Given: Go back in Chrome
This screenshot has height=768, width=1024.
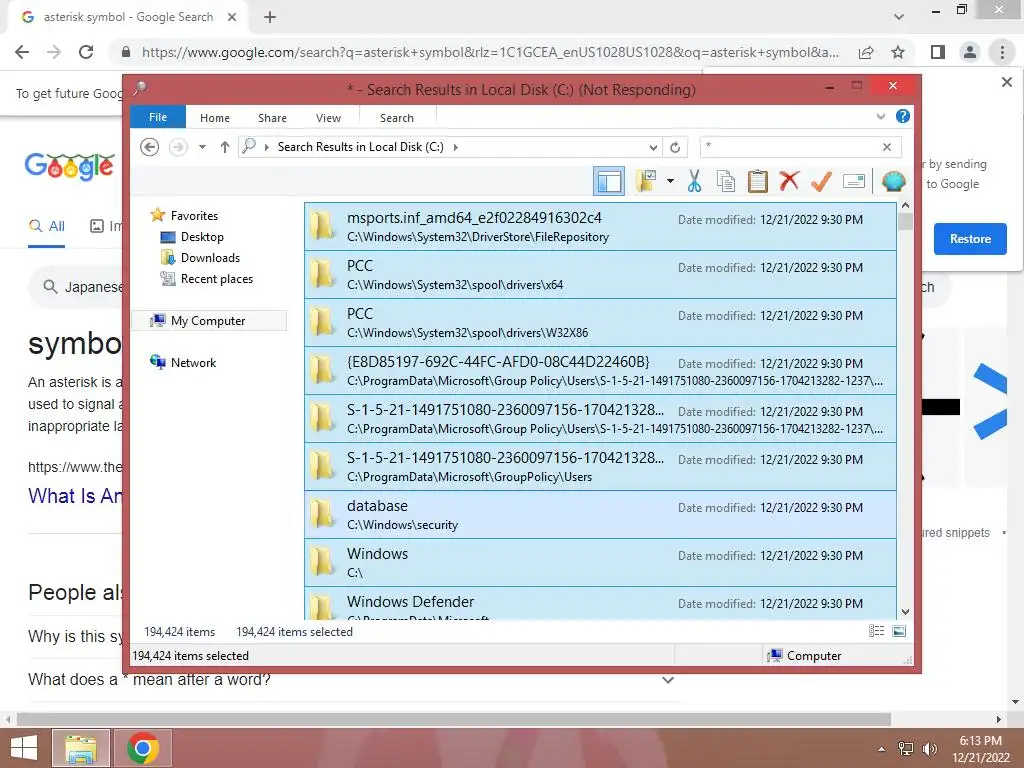Looking at the screenshot, I should (x=22, y=52).
